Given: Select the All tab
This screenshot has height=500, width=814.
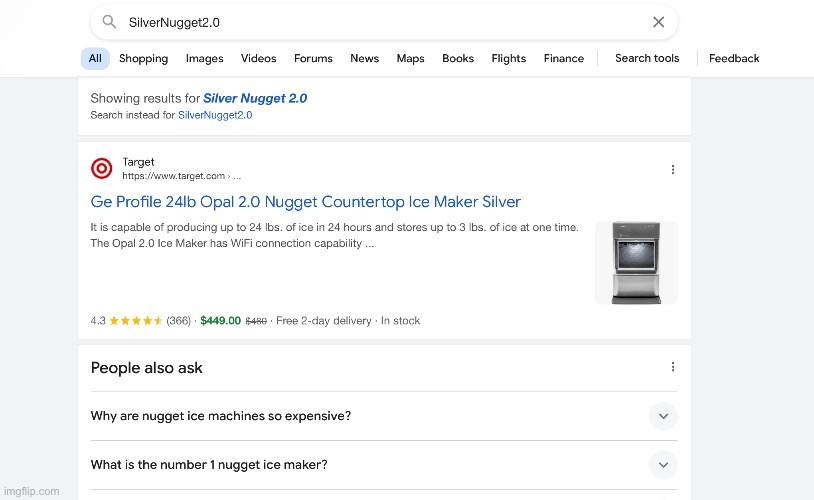Looking at the screenshot, I should click(95, 58).
